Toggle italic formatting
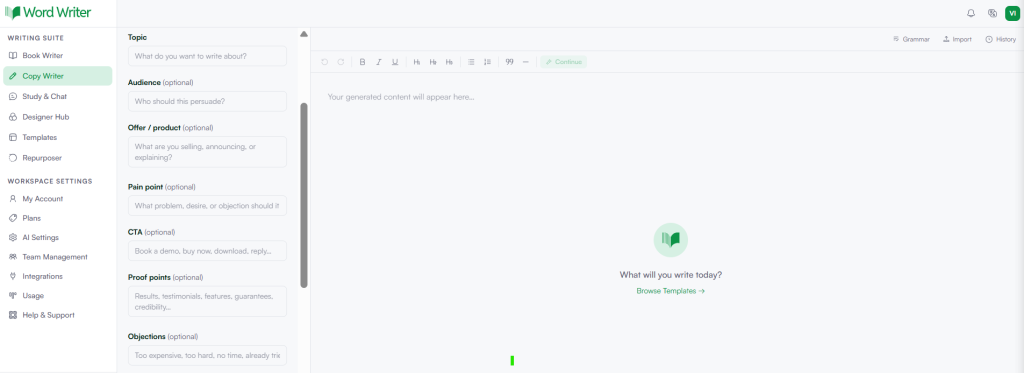The image size is (1024, 373). (379, 62)
